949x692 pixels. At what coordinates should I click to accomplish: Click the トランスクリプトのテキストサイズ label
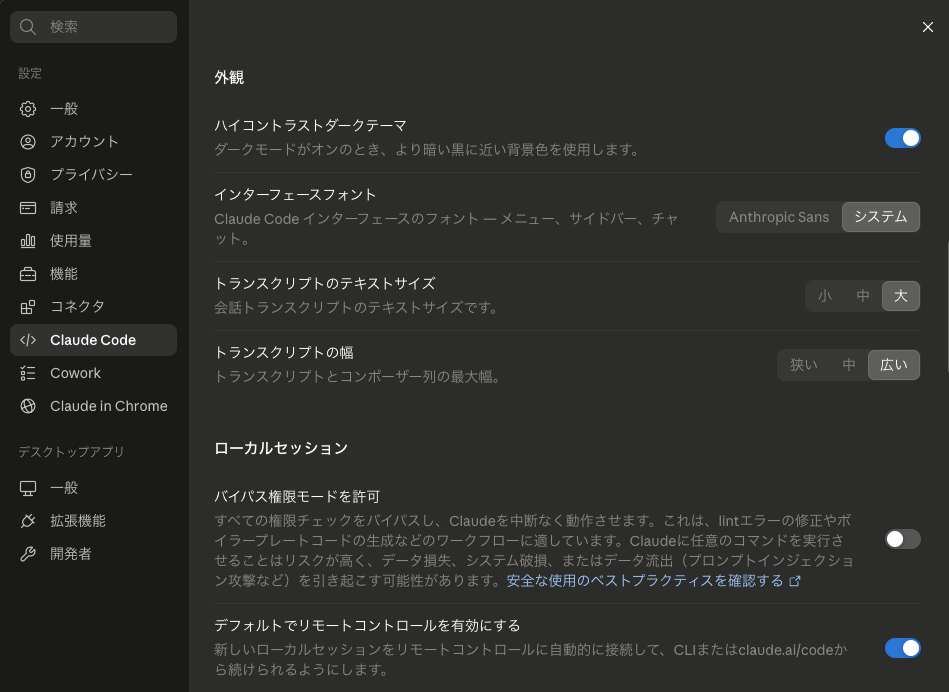point(325,283)
